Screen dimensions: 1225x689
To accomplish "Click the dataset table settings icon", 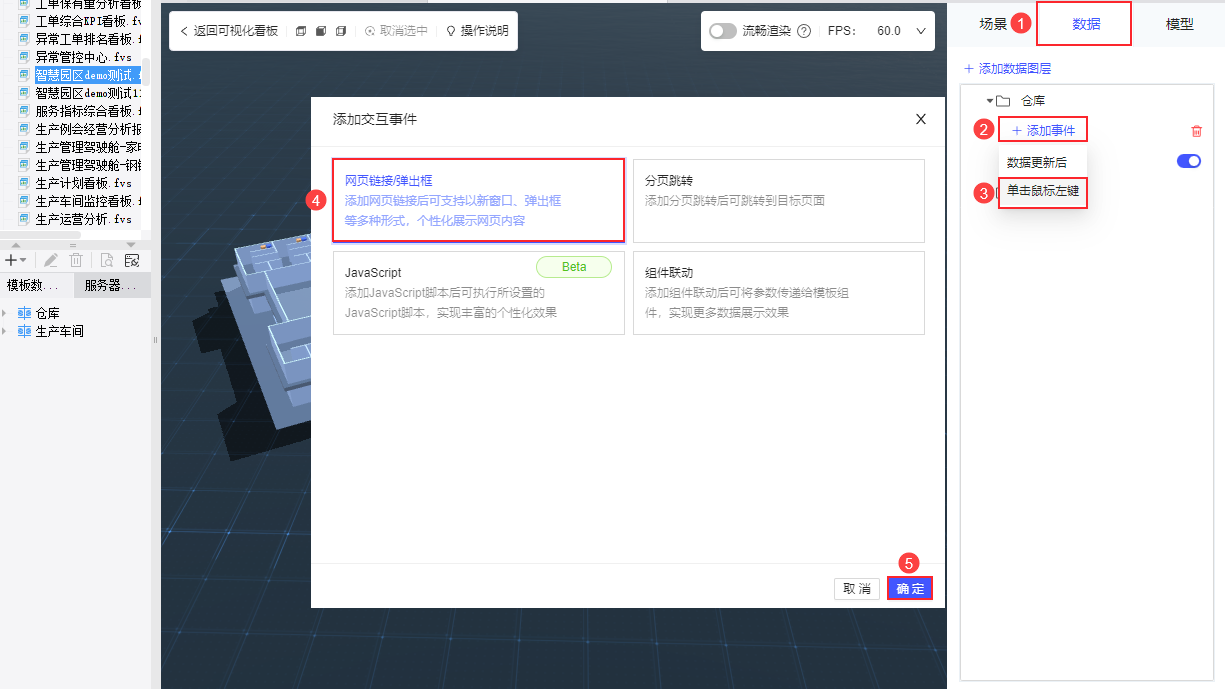I will [x=131, y=260].
